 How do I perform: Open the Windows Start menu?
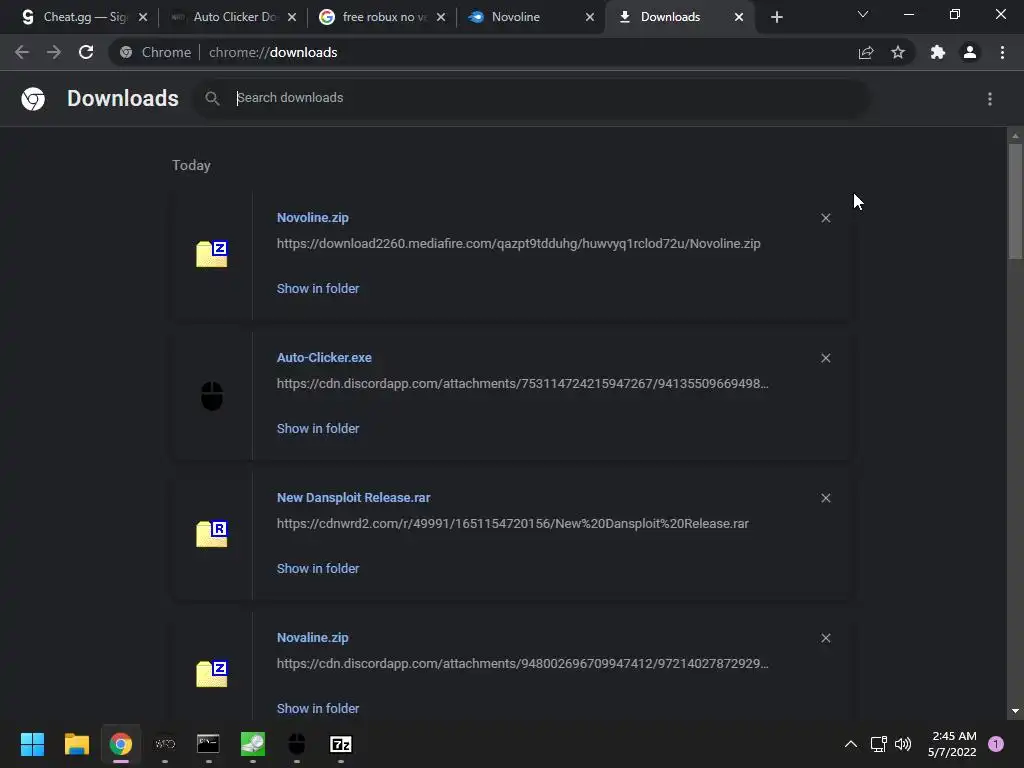click(x=32, y=744)
